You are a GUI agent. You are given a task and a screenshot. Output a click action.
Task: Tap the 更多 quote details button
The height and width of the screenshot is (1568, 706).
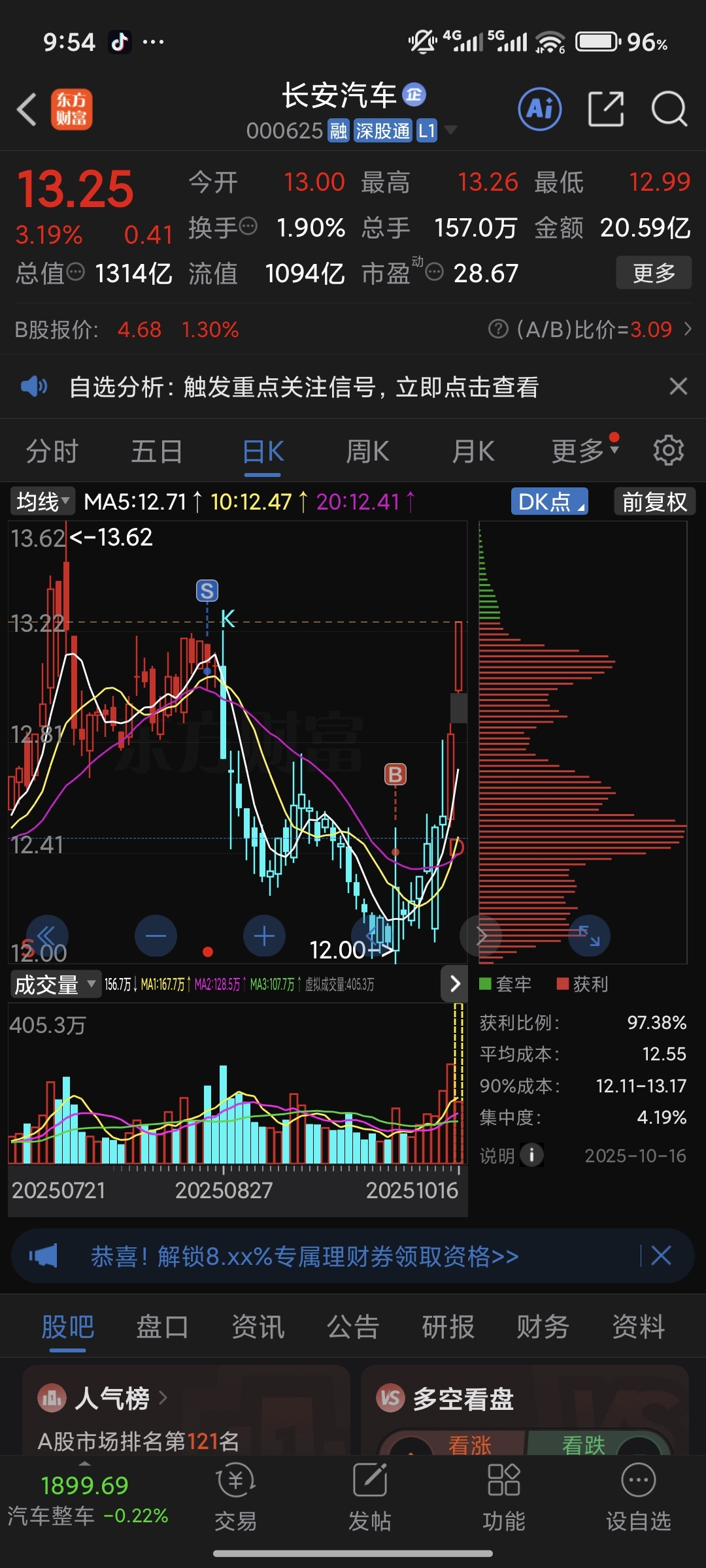coord(654,272)
